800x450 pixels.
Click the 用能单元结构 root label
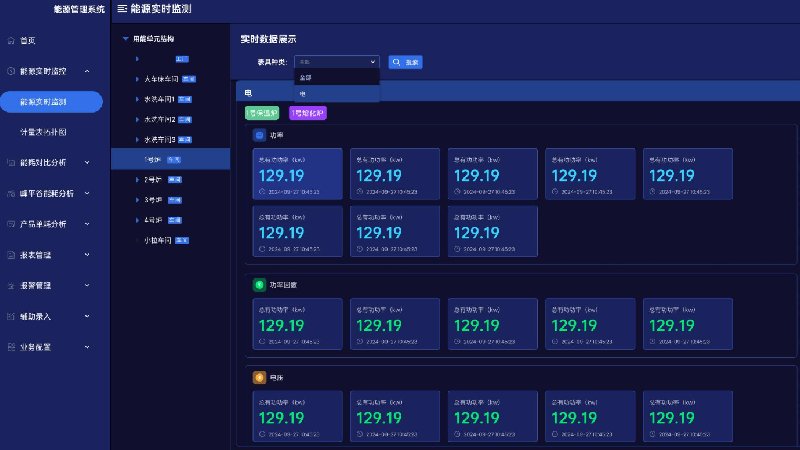(x=154, y=39)
